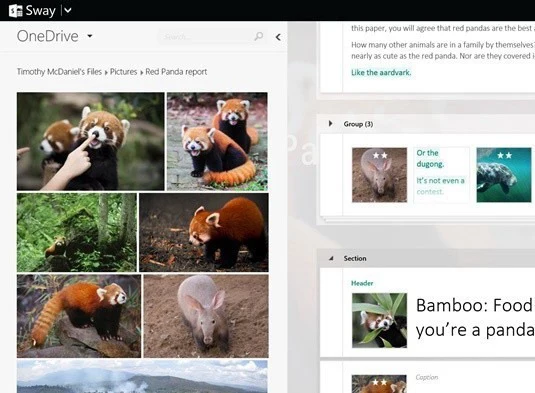Select the bamboo header image thumbnail

[x=379, y=320]
